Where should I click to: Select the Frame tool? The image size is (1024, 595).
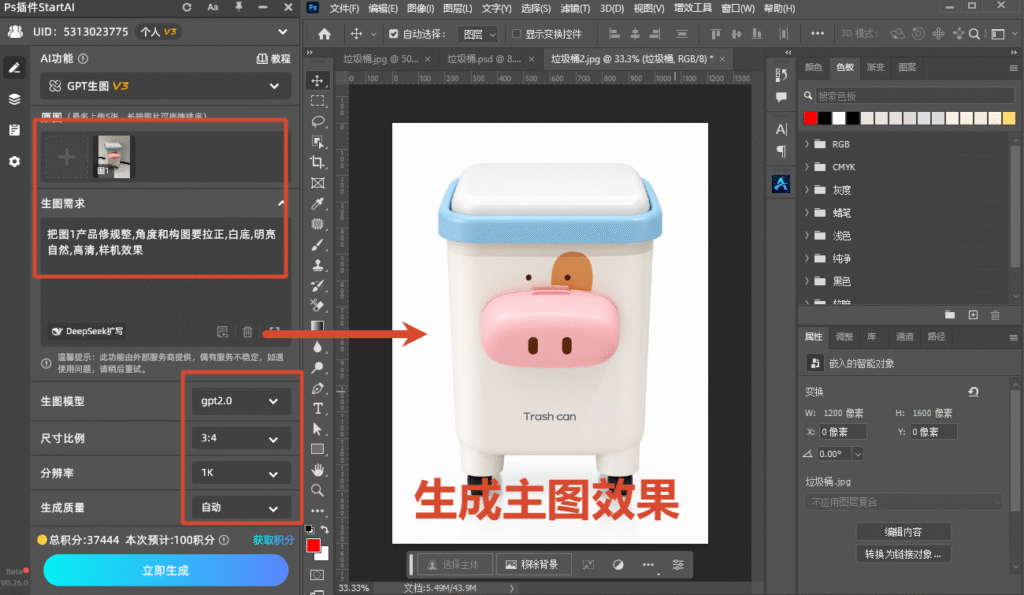317,183
